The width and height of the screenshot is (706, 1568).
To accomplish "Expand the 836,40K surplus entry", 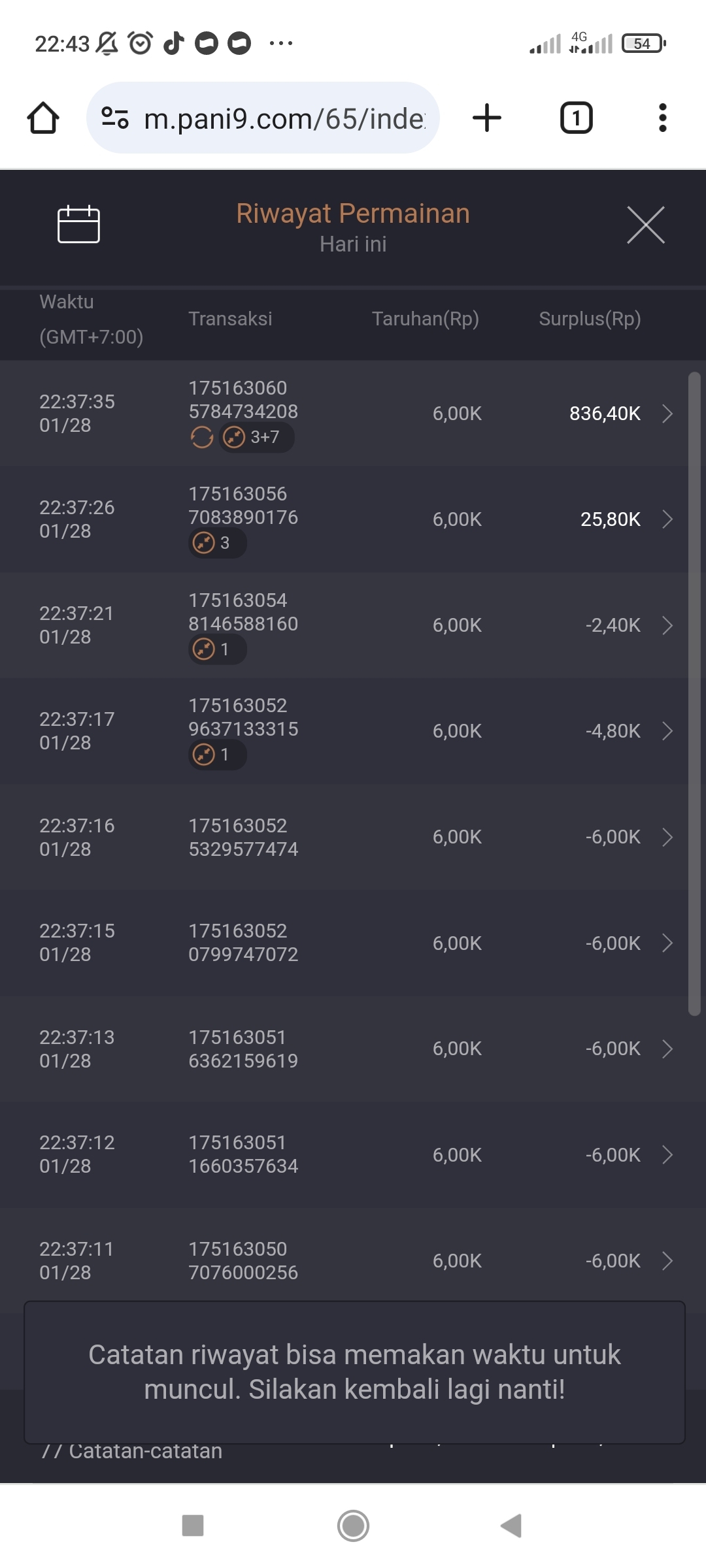I will [667, 414].
